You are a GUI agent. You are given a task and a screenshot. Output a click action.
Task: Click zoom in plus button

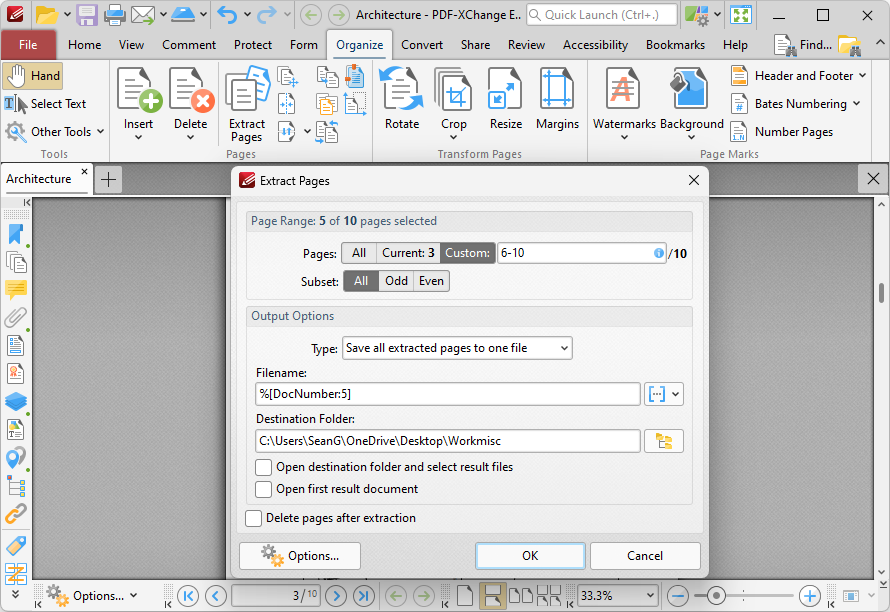click(809, 596)
